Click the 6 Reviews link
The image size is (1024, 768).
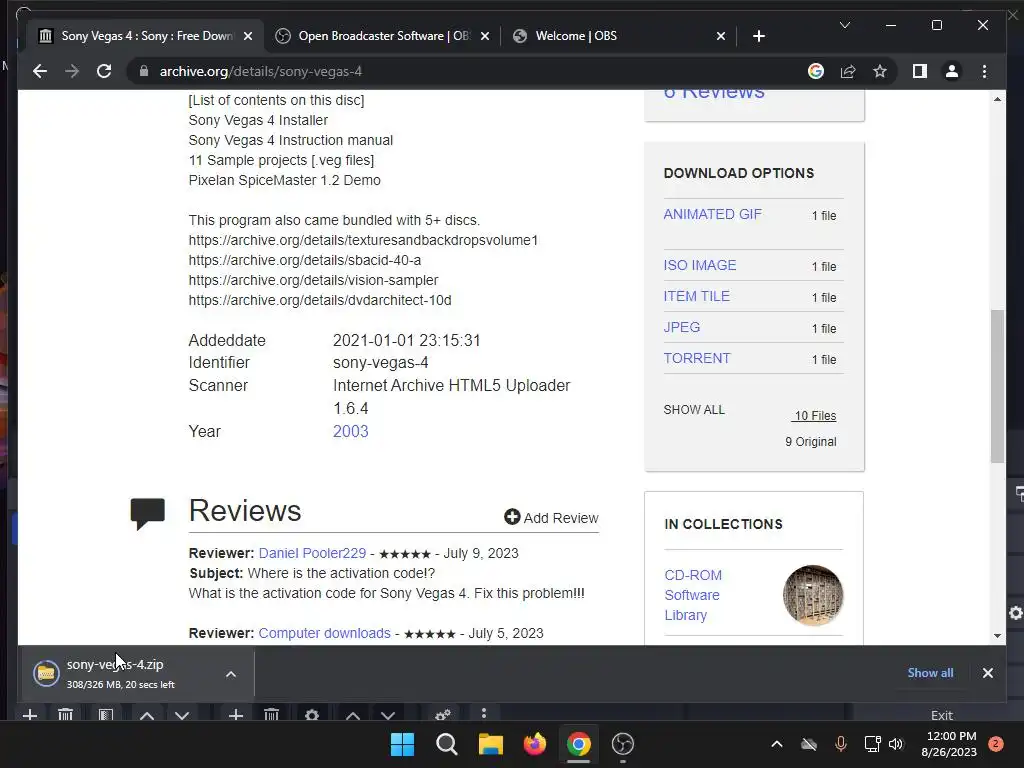[x=714, y=93]
